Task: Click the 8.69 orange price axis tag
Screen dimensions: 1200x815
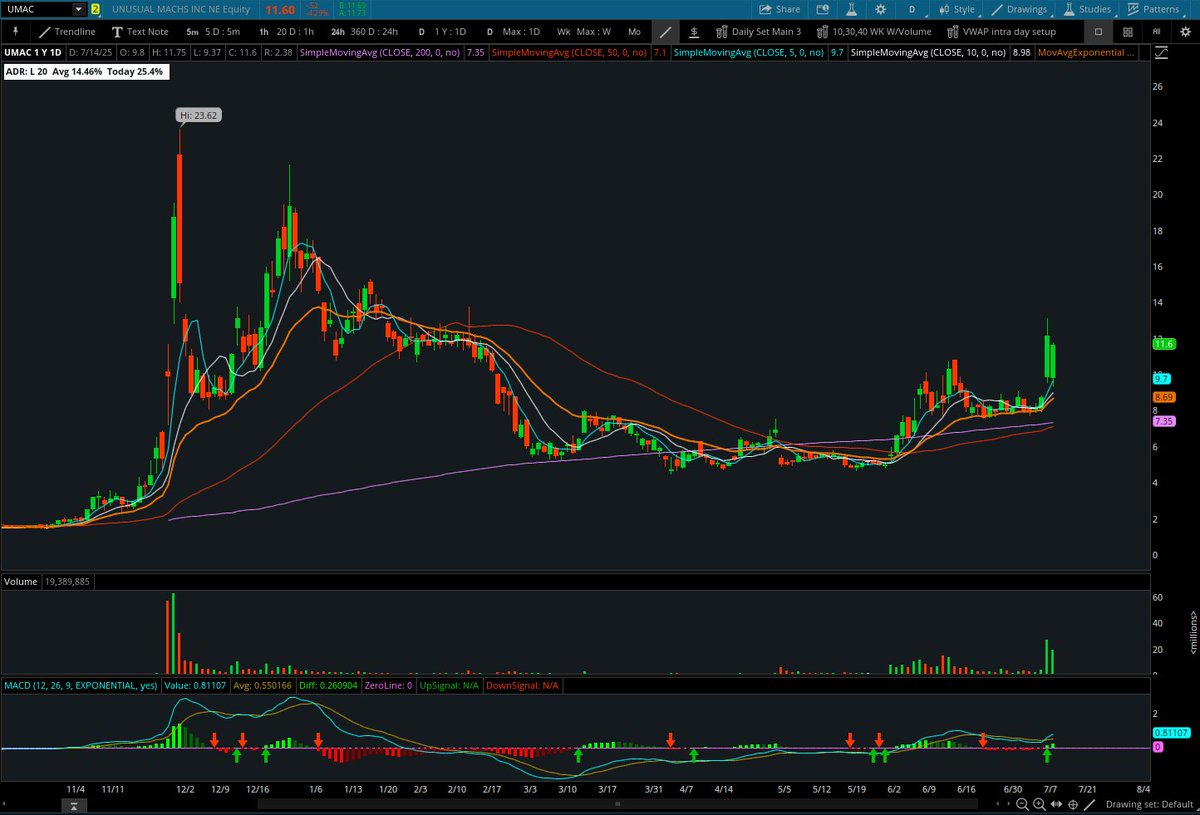Action: click(x=1162, y=397)
